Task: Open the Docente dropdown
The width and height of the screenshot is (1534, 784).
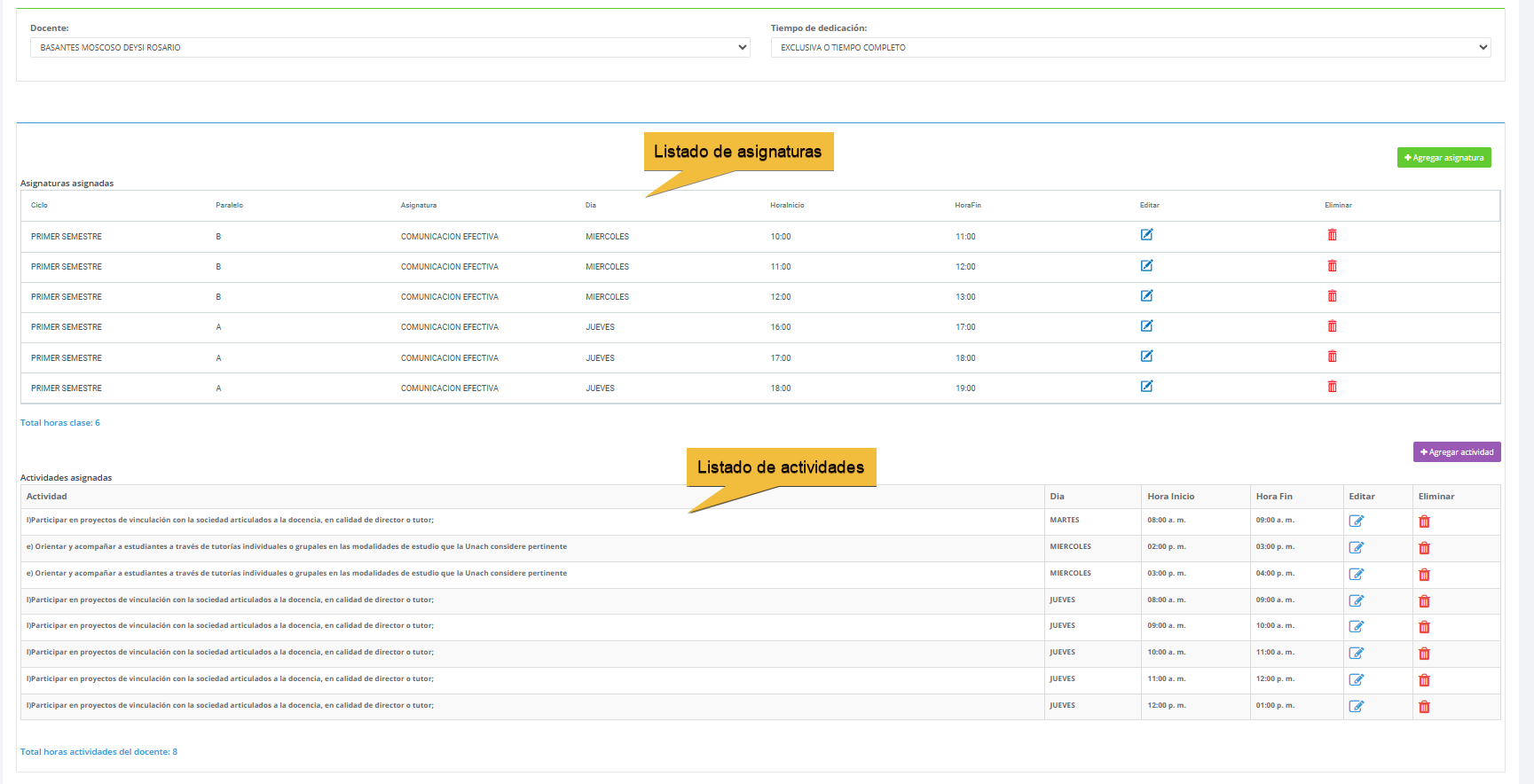Action: (389, 48)
